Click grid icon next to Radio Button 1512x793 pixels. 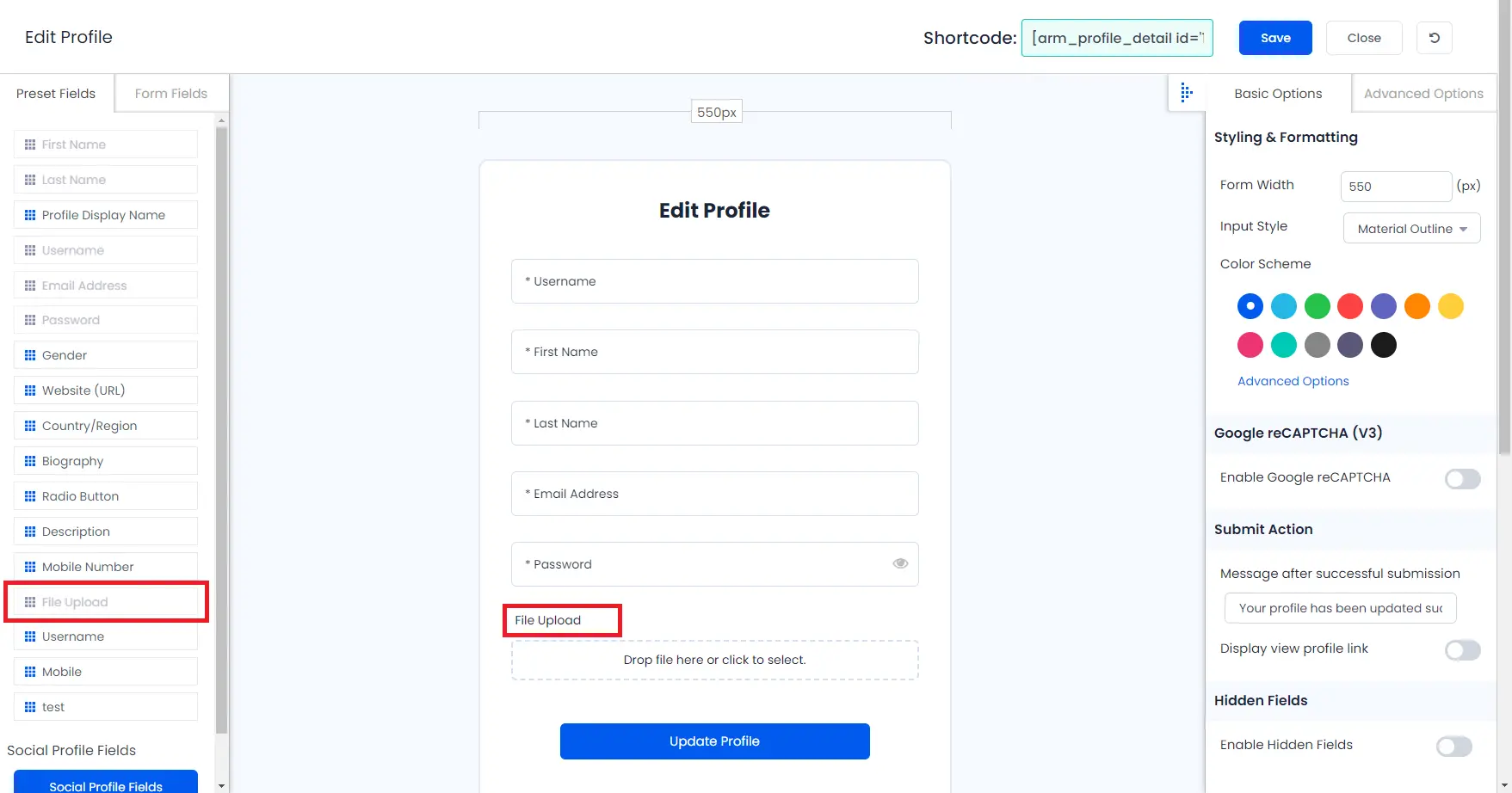coord(30,496)
